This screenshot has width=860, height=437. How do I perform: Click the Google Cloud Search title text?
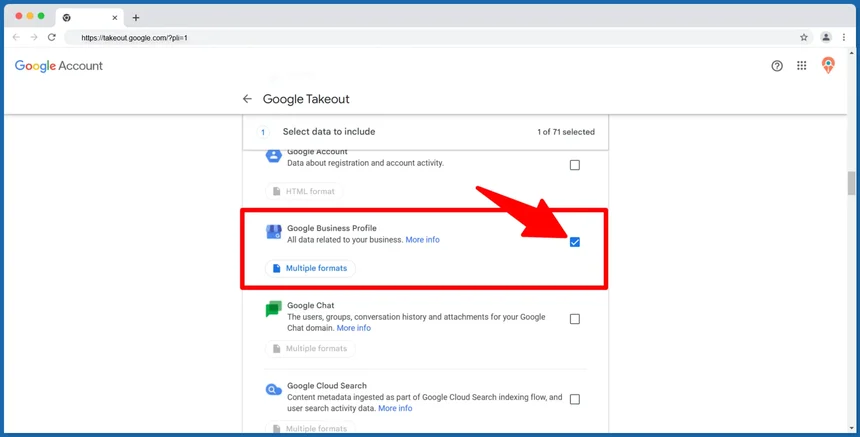[327, 385]
